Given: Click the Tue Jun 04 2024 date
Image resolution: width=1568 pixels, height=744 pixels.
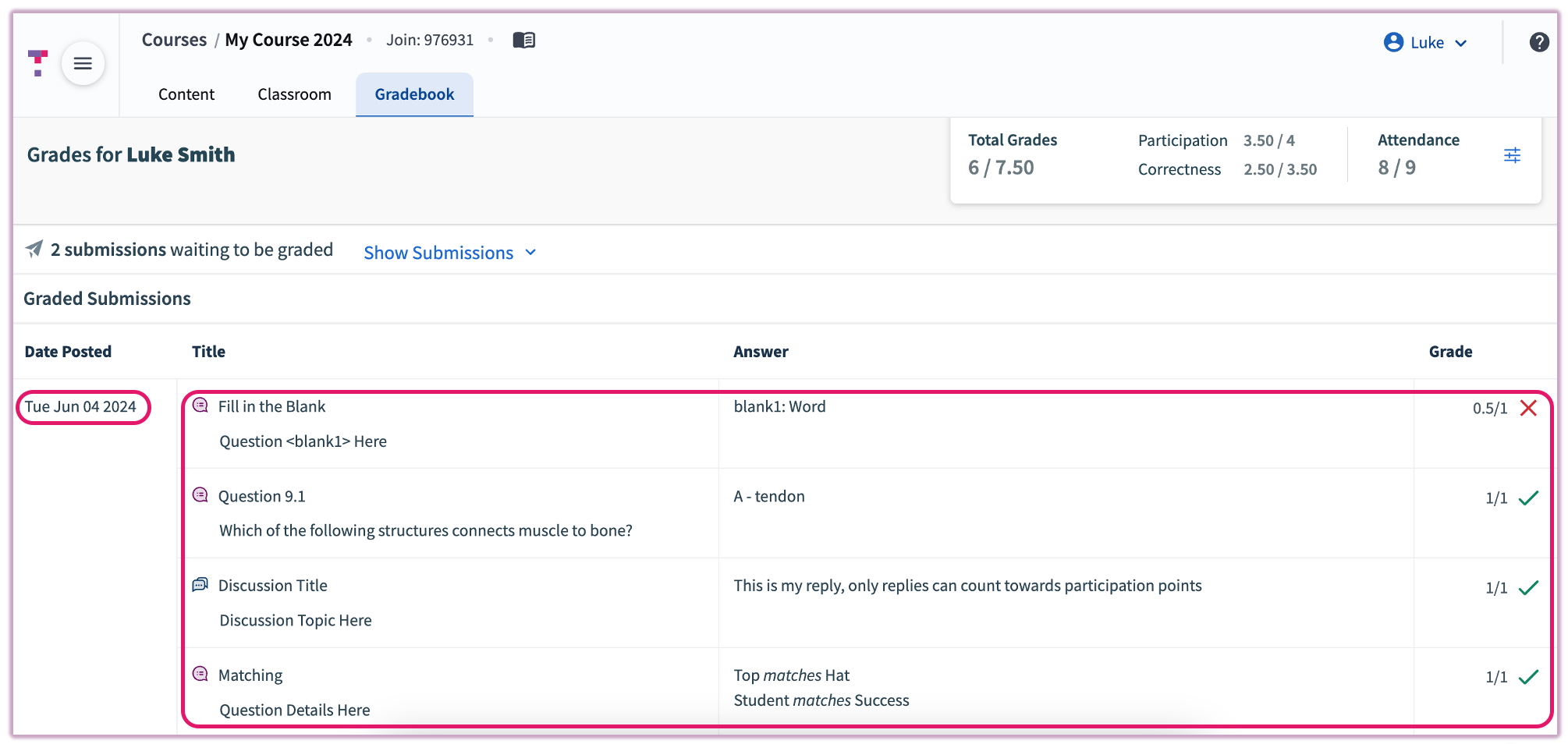Looking at the screenshot, I should pos(80,407).
